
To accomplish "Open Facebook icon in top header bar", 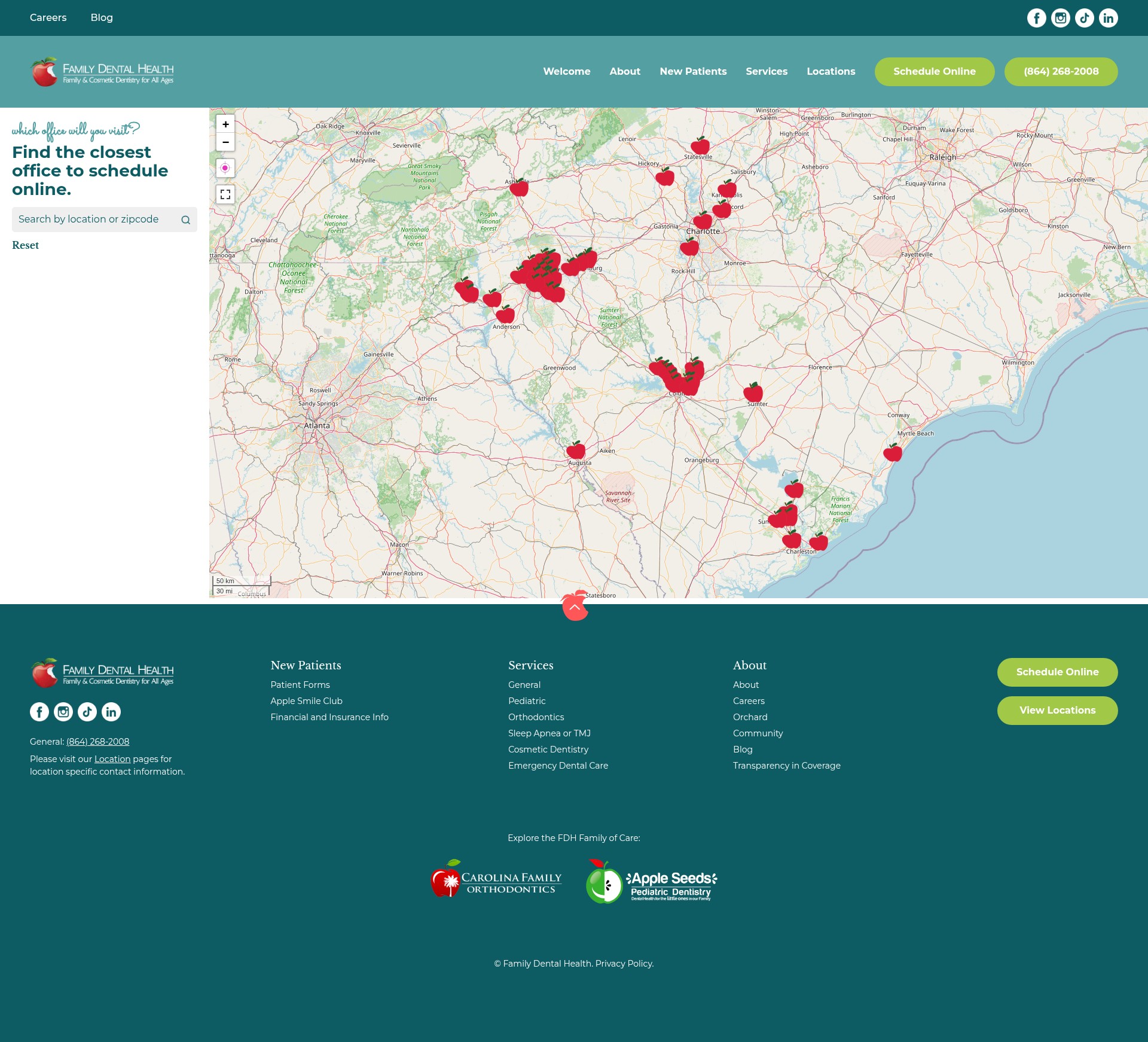I will pyautogui.click(x=1037, y=18).
